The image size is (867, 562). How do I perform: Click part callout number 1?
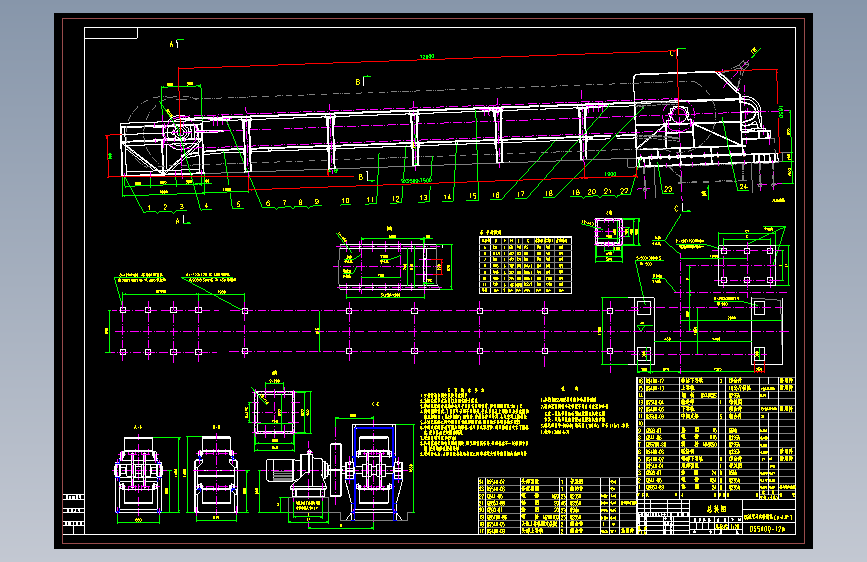tap(149, 208)
